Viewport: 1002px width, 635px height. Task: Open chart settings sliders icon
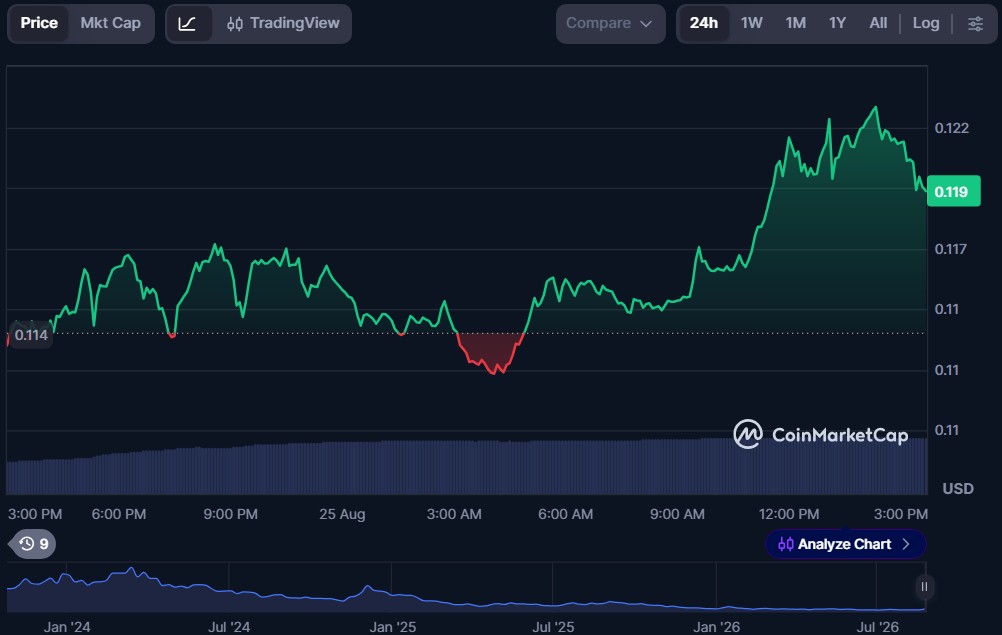pos(975,24)
